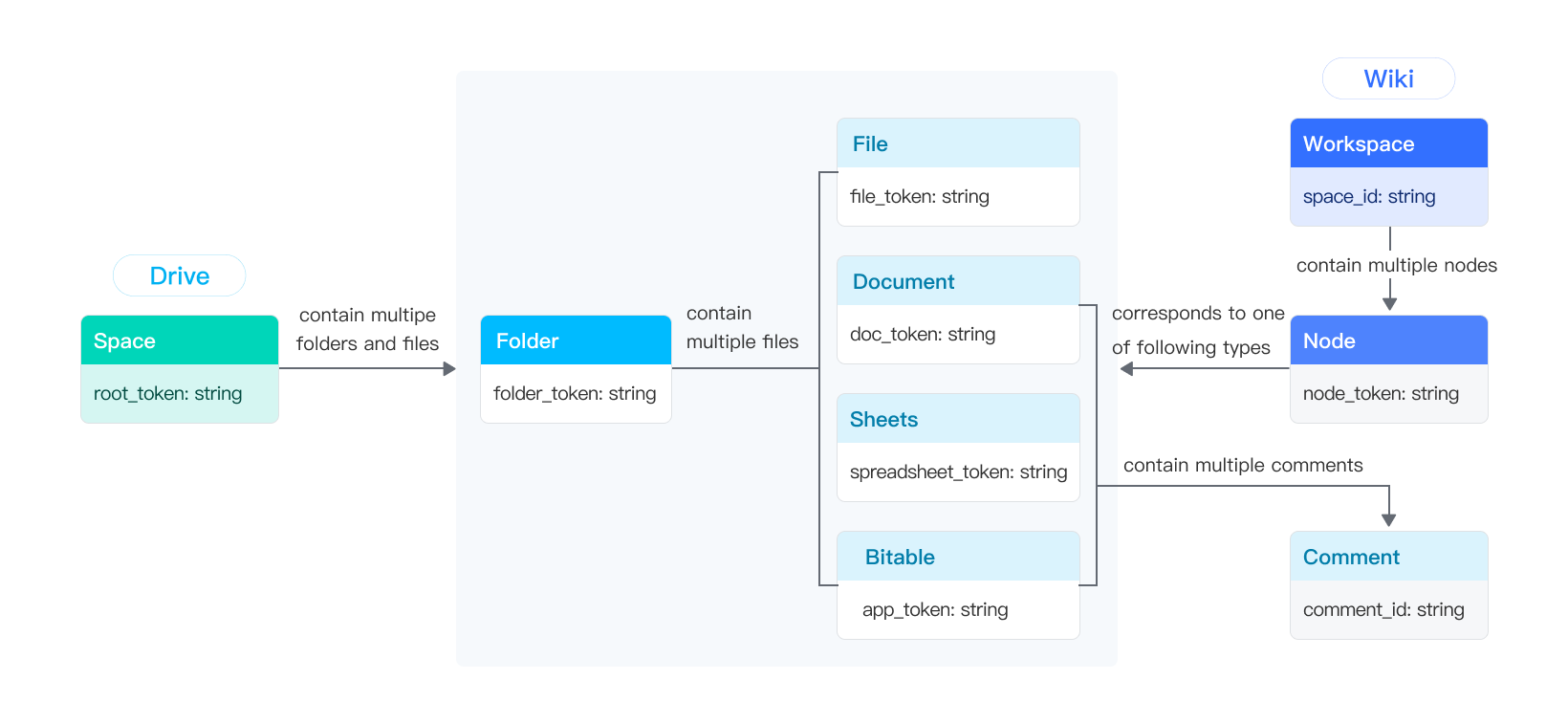Select the Comment box header
Viewport: 1568px width, 724px height.
(x=1388, y=557)
